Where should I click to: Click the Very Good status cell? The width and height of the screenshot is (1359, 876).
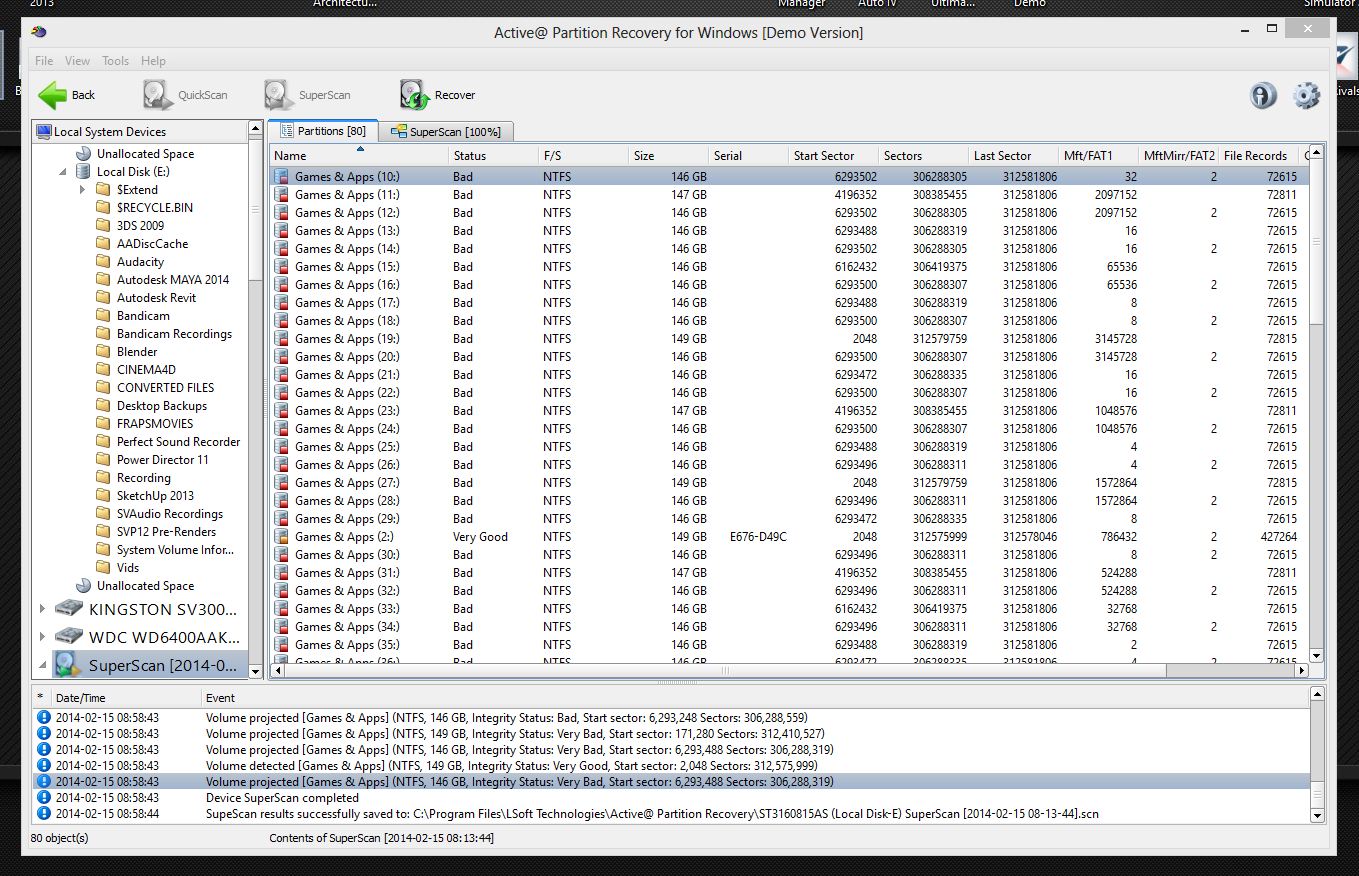click(480, 537)
